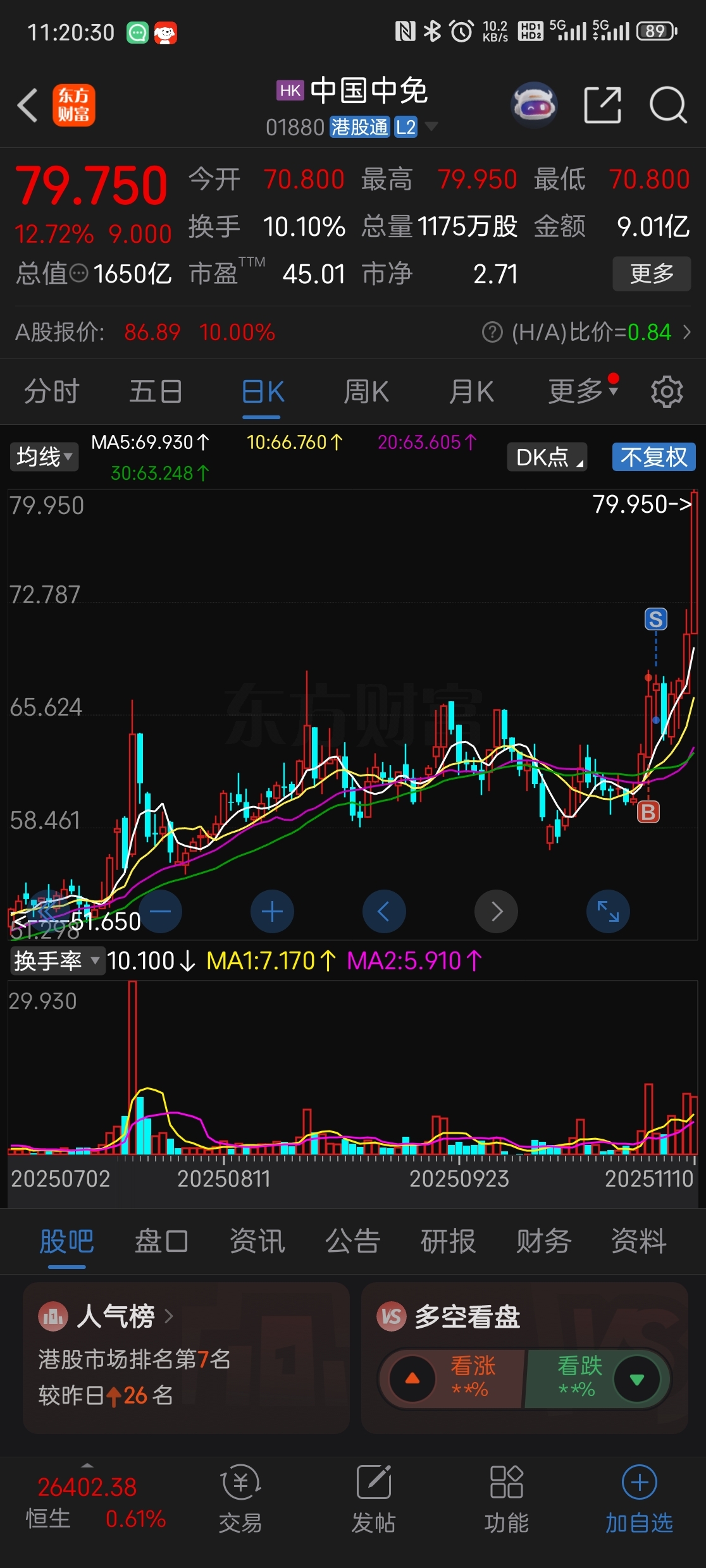This screenshot has width=706, height=1568.
Task: Tap the 51.650 low price marker
Action: 77,921
